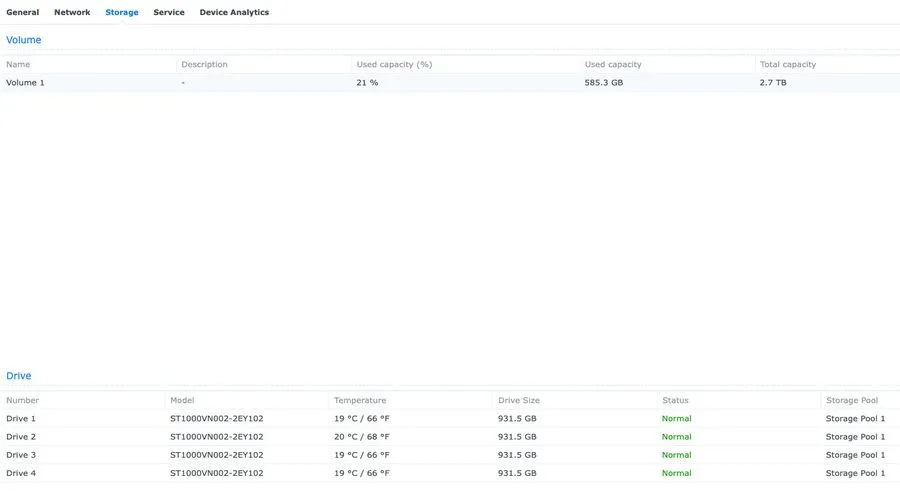
Task: Click the model number of Drive 1
Action: point(216,419)
